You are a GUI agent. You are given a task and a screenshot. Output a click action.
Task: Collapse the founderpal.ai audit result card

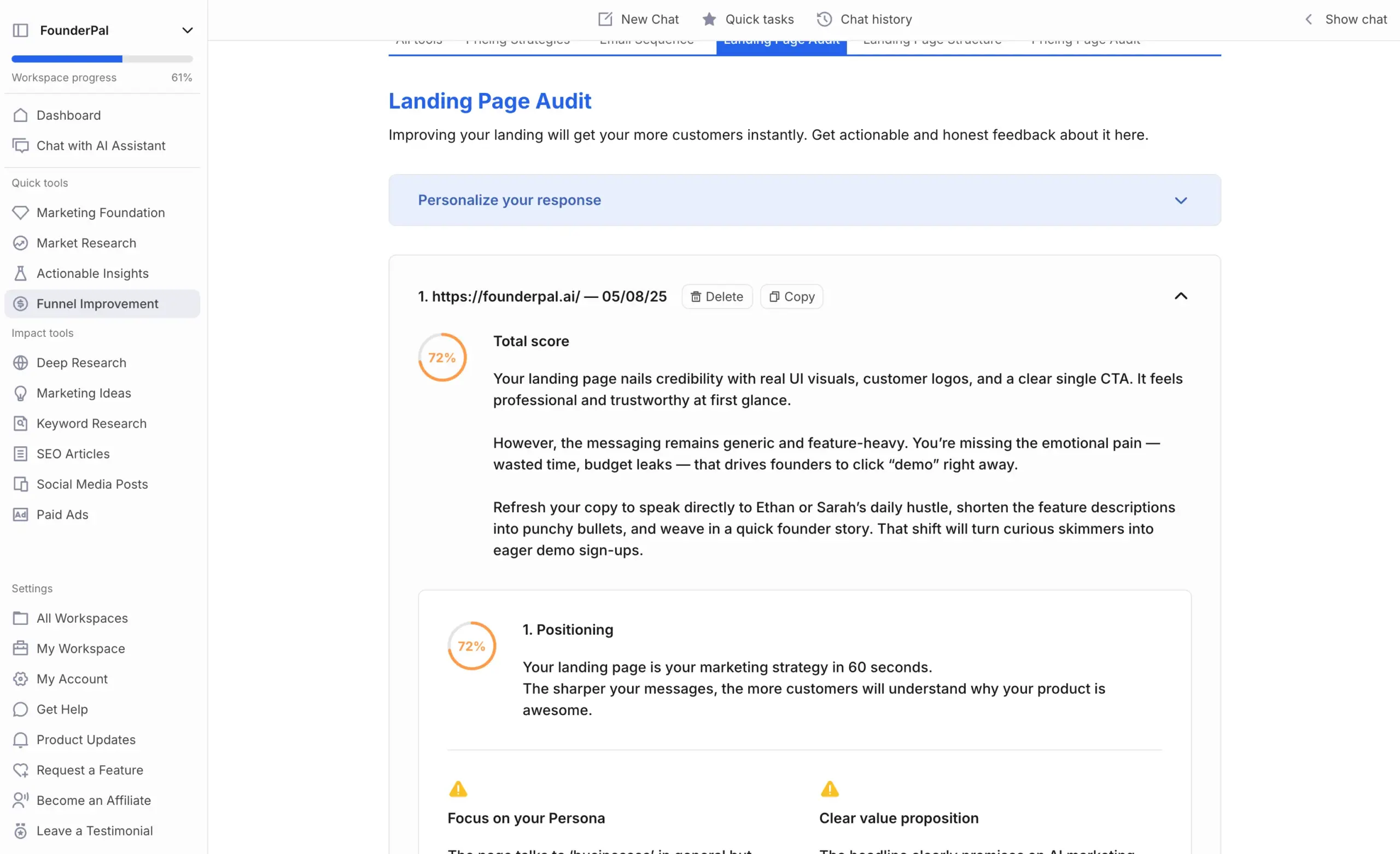pyautogui.click(x=1181, y=296)
